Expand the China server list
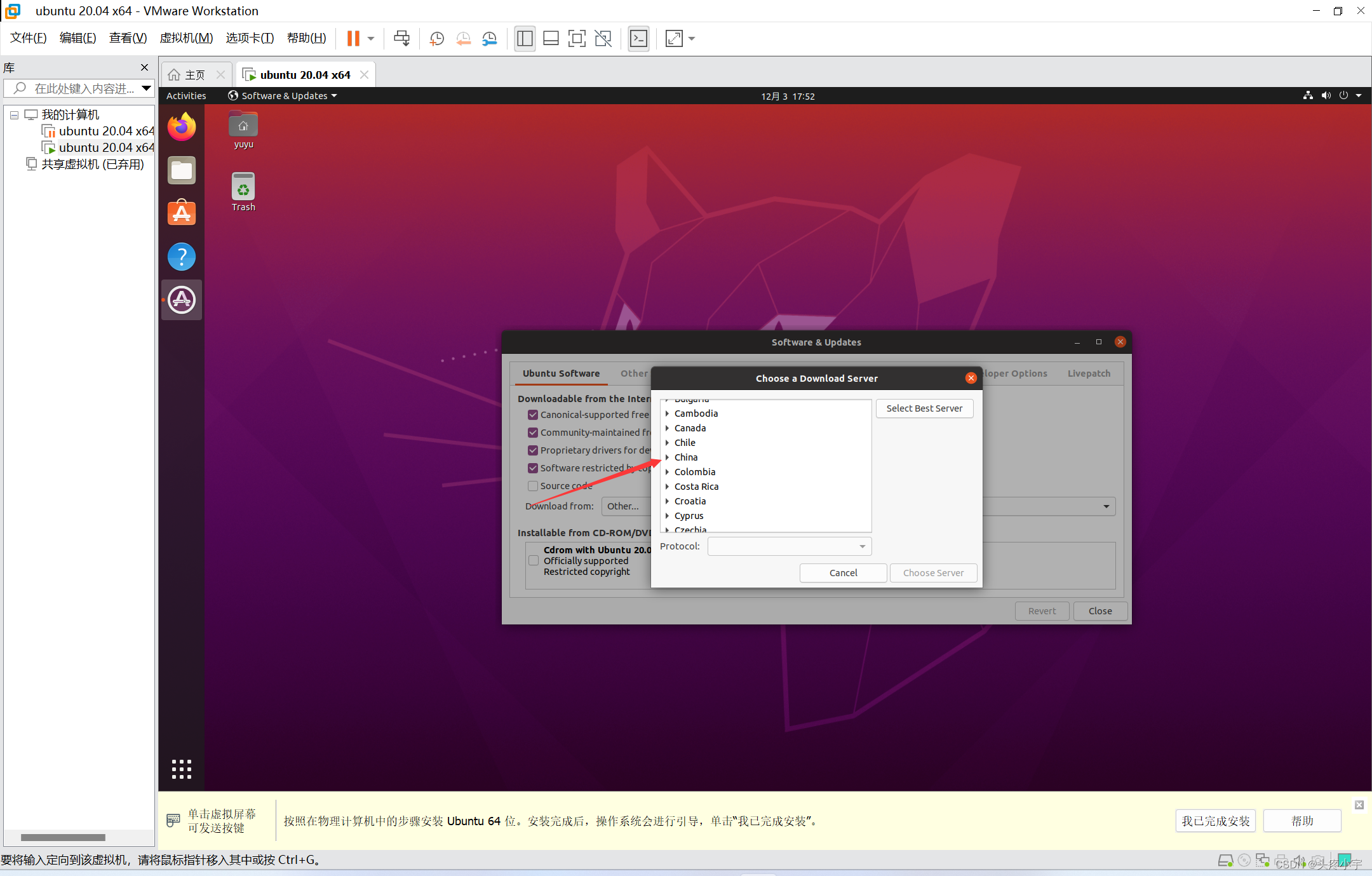Viewport: 1372px width, 876px height. click(667, 457)
